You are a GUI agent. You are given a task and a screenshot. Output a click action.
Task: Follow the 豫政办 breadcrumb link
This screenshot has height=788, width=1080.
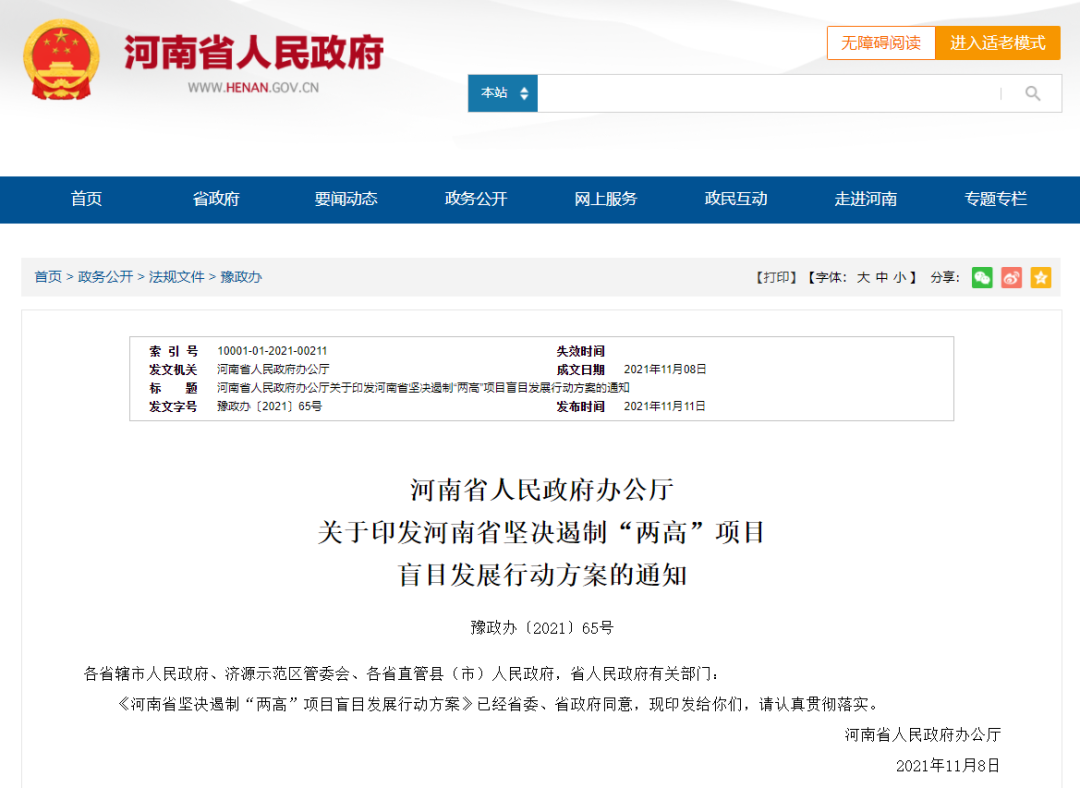click(x=242, y=277)
